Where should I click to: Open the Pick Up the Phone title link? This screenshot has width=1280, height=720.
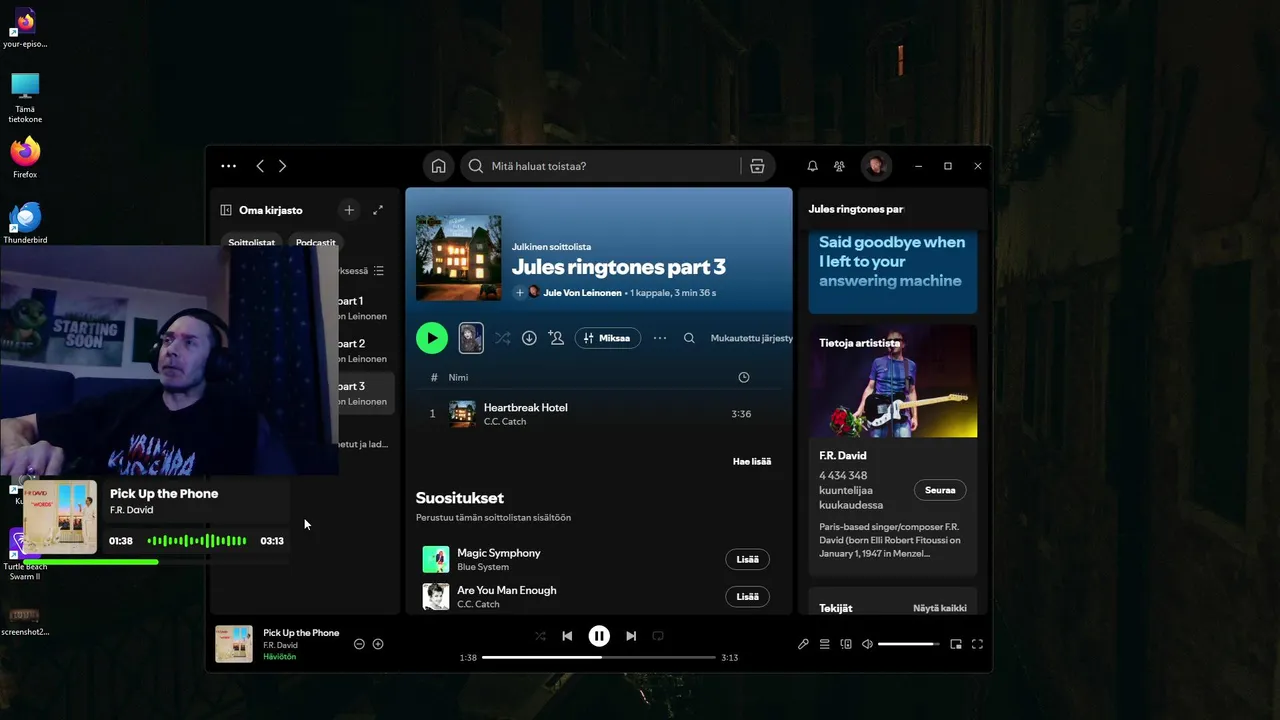[x=301, y=633]
